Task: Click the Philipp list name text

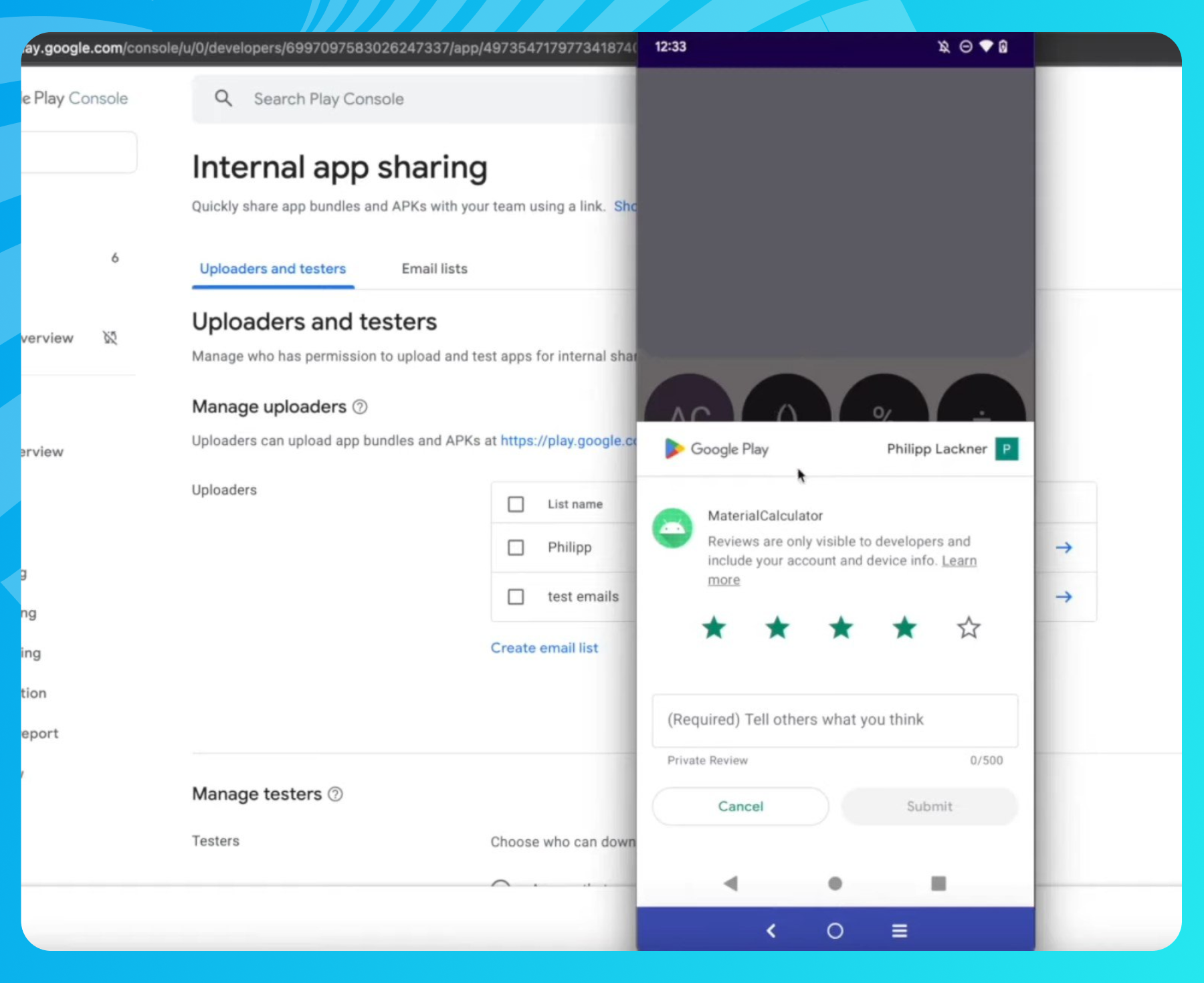Action: 570,547
